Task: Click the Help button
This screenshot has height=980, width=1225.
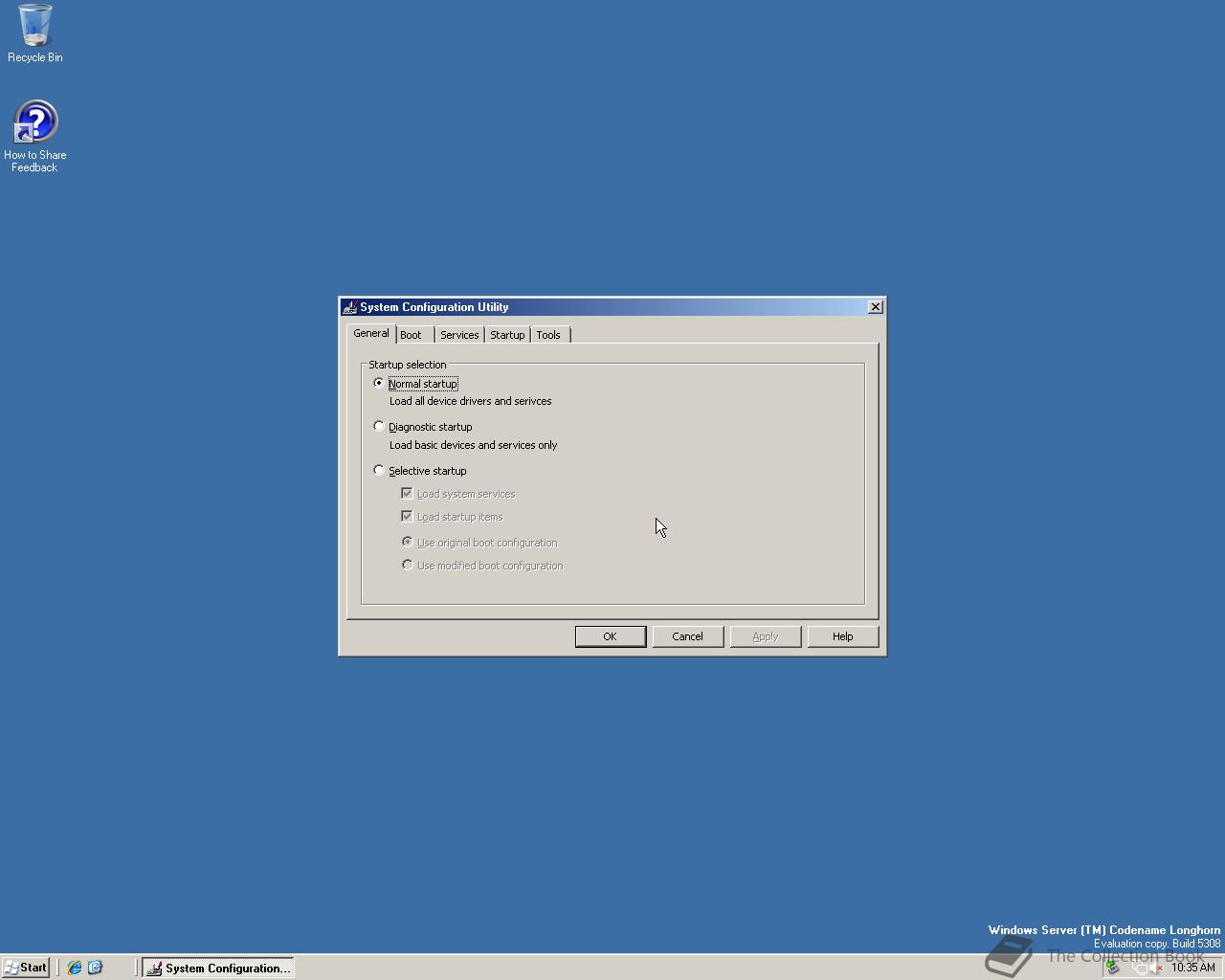Action: click(843, 636)
